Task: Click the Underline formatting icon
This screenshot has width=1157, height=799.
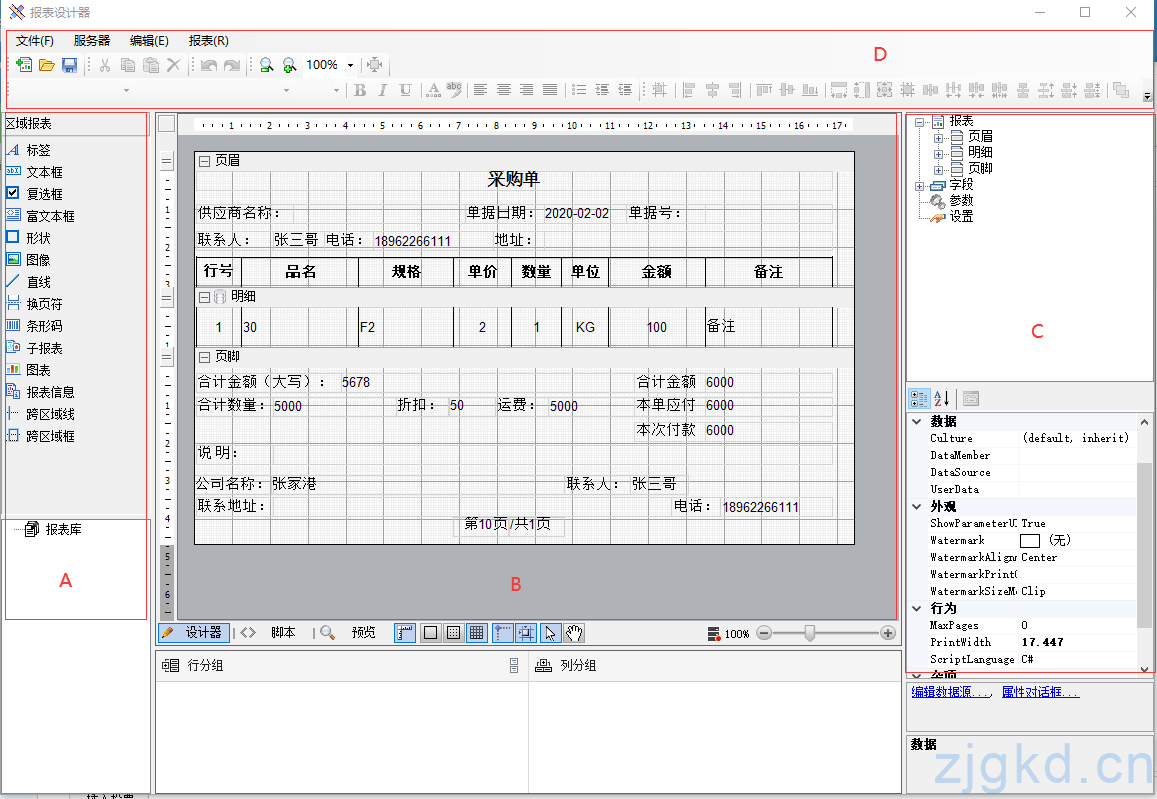Action: click(405, 90)
